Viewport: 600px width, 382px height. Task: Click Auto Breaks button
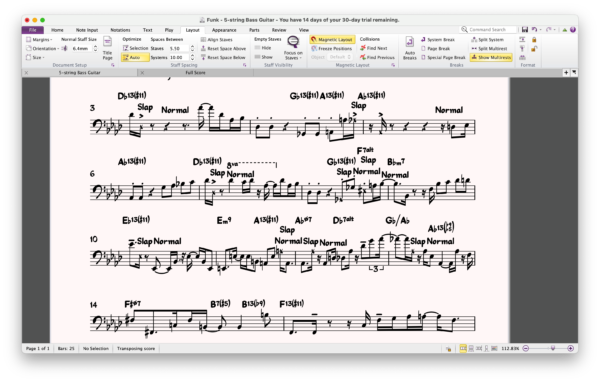pyautogui.click(x=410, y=48)
